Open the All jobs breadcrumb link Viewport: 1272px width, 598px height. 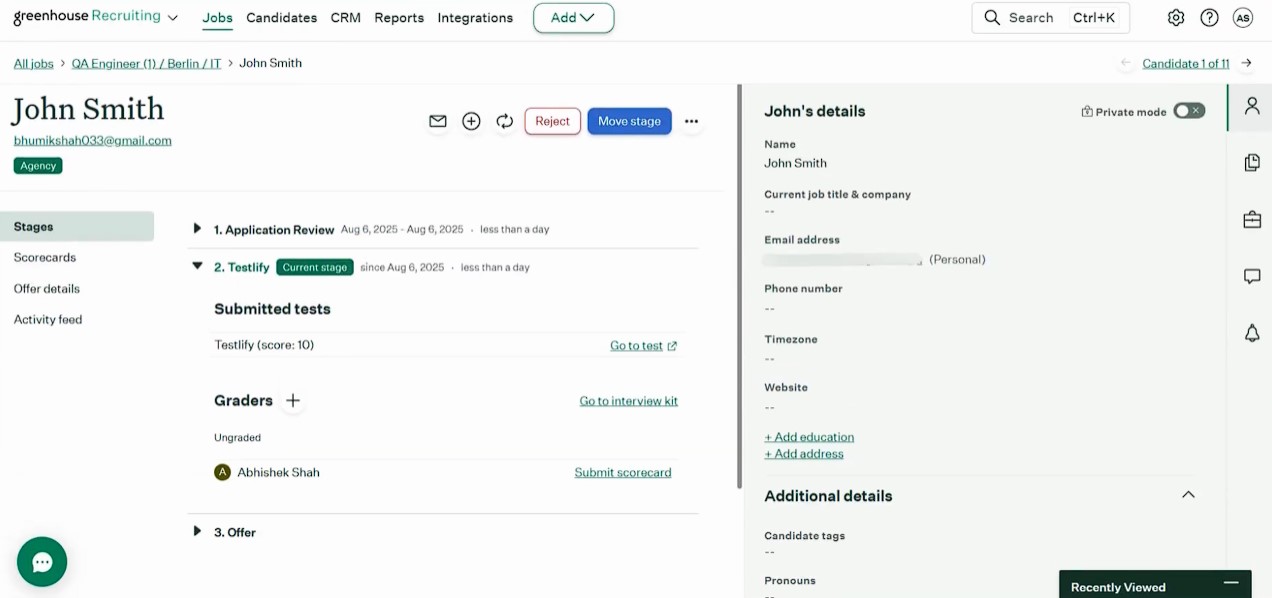tap(33, 63)
